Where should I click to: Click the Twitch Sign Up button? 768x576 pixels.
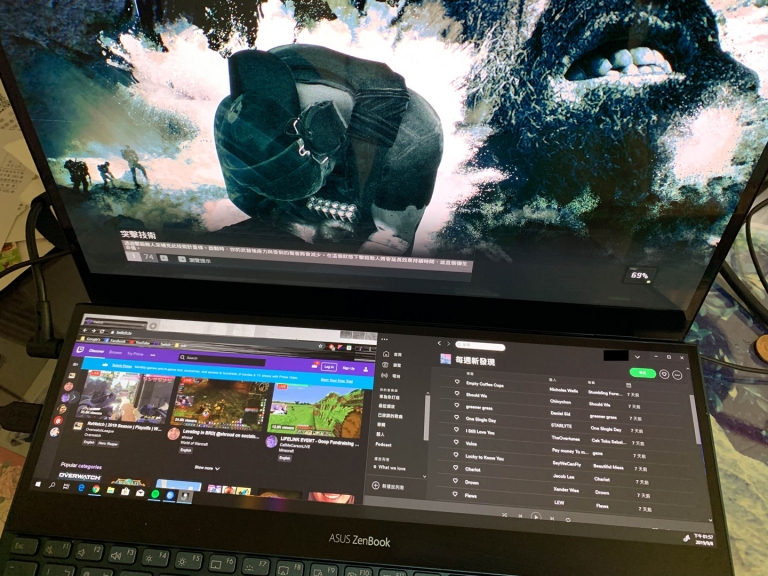(348, 368)
